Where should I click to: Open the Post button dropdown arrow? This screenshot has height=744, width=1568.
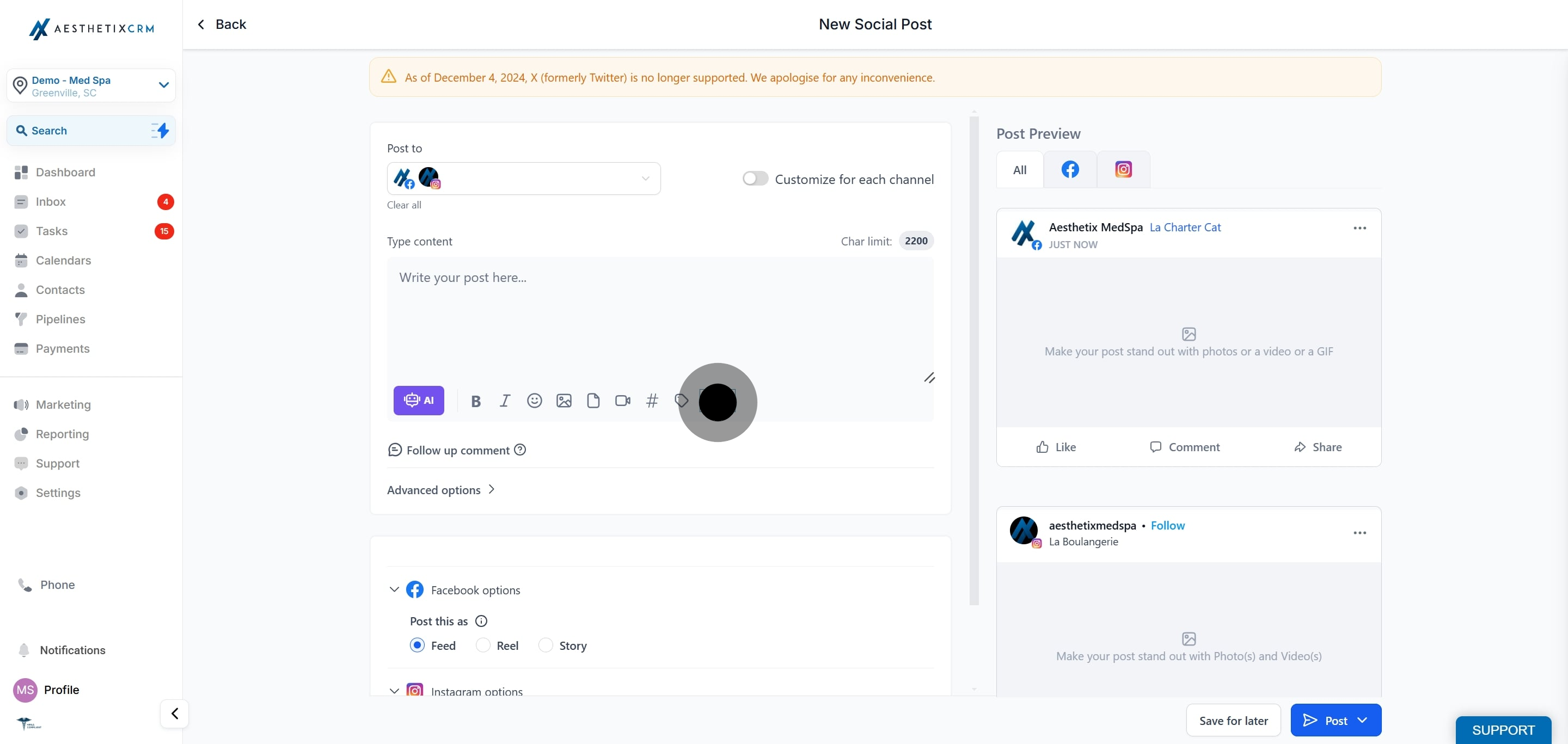[1362, 720]
